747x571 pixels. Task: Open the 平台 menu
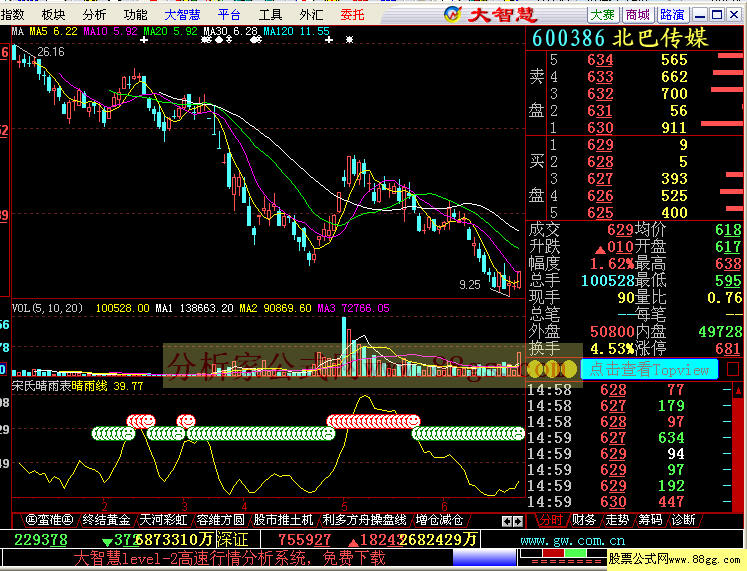pyautogui.click(x=229, y=15)
